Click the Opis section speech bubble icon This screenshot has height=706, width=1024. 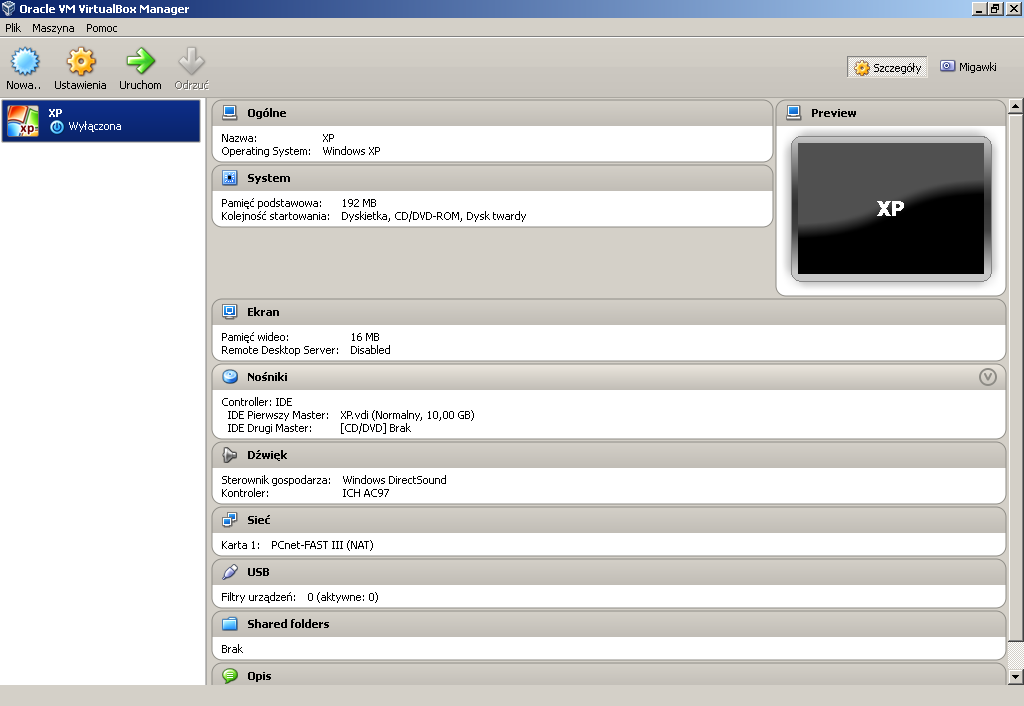coord(229,675)
